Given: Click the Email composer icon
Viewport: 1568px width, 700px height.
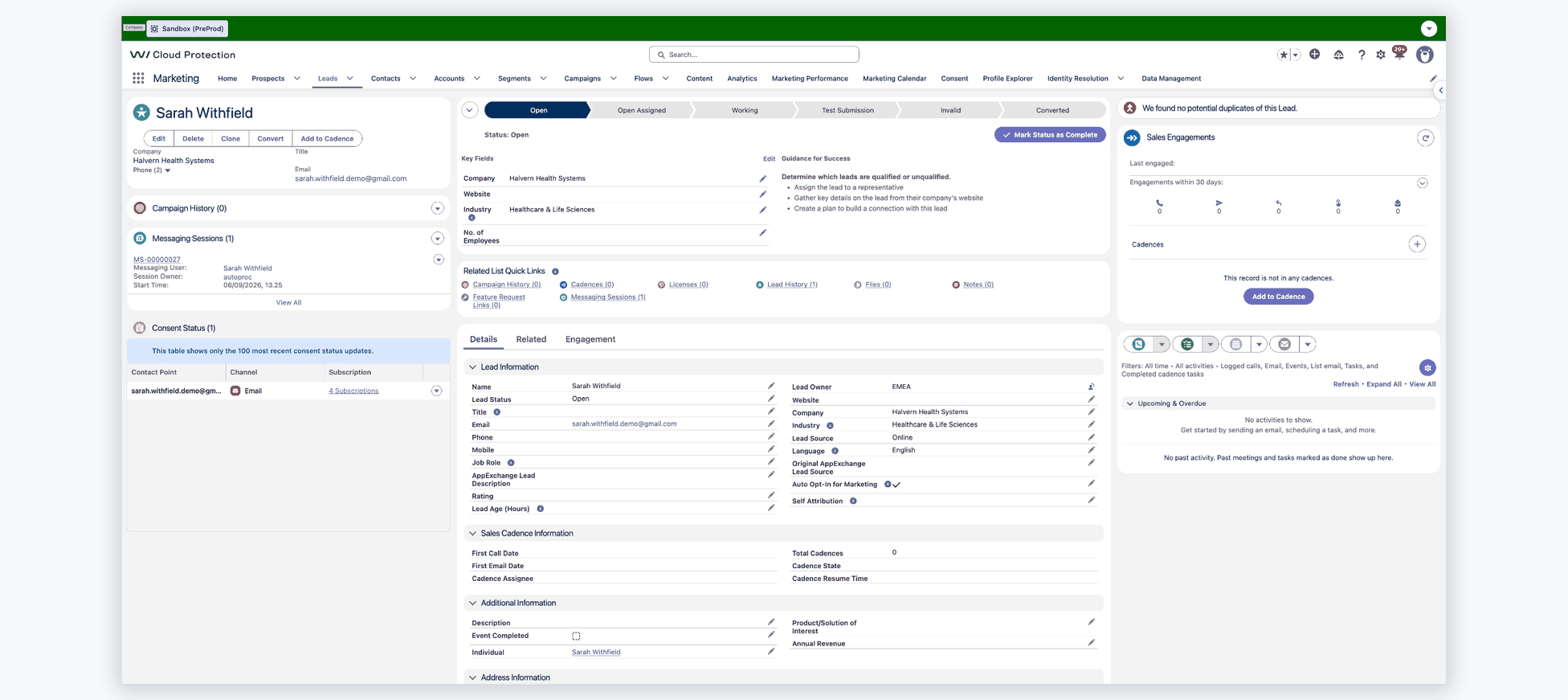Looking at the screenshot, I should (1284, 344).
